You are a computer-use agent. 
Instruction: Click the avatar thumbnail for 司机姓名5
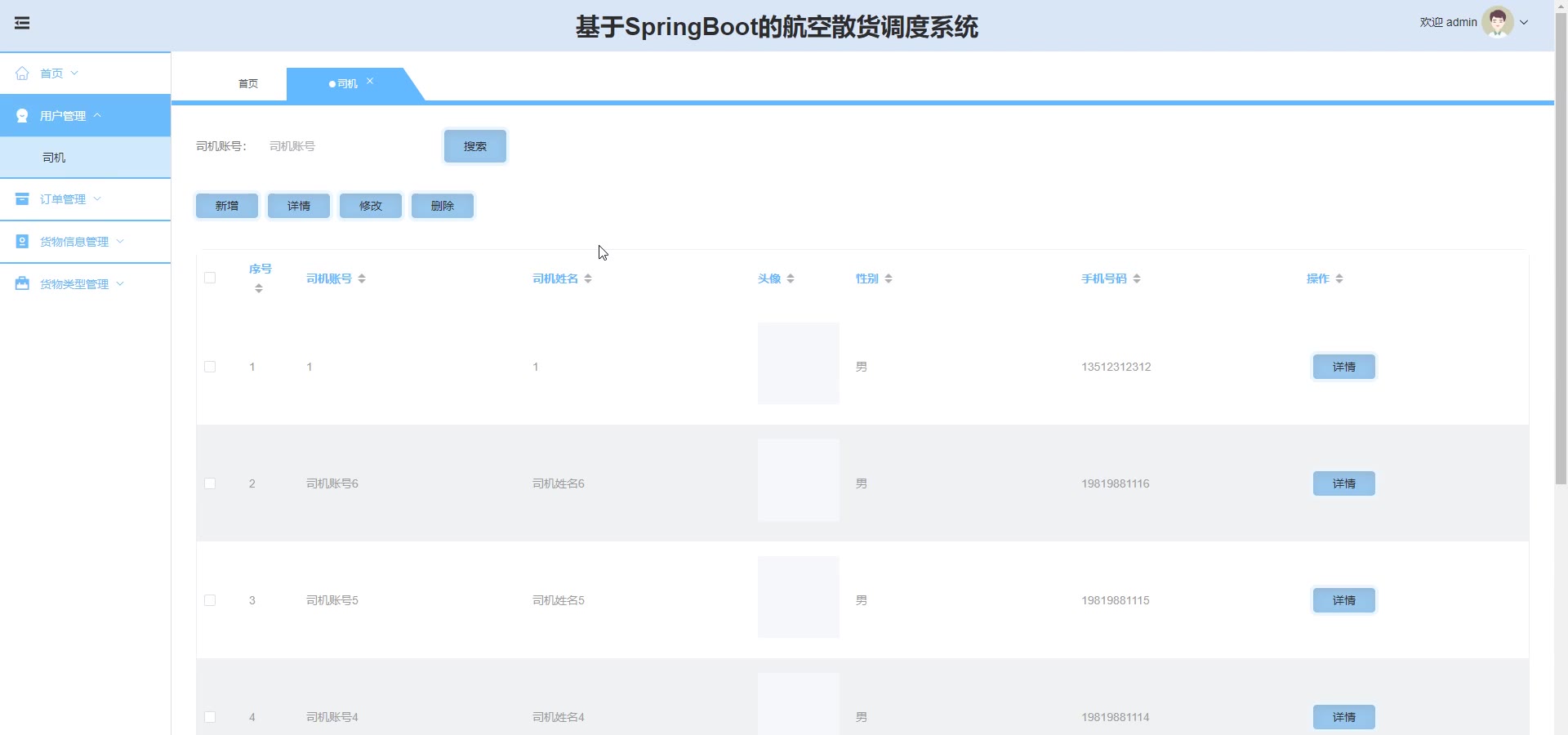[x=799, y=597]
